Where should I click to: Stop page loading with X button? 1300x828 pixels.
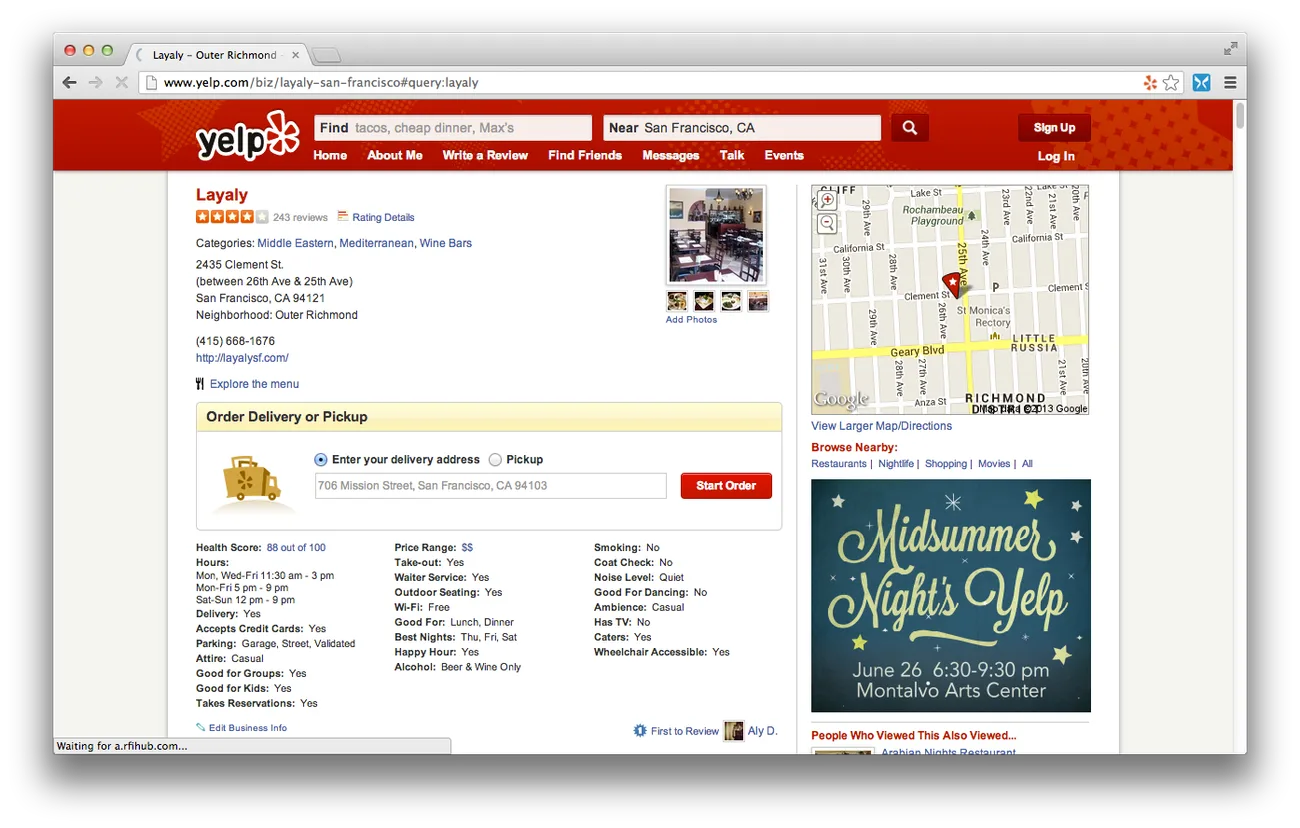pyautogui.click(x=122, y=82)
